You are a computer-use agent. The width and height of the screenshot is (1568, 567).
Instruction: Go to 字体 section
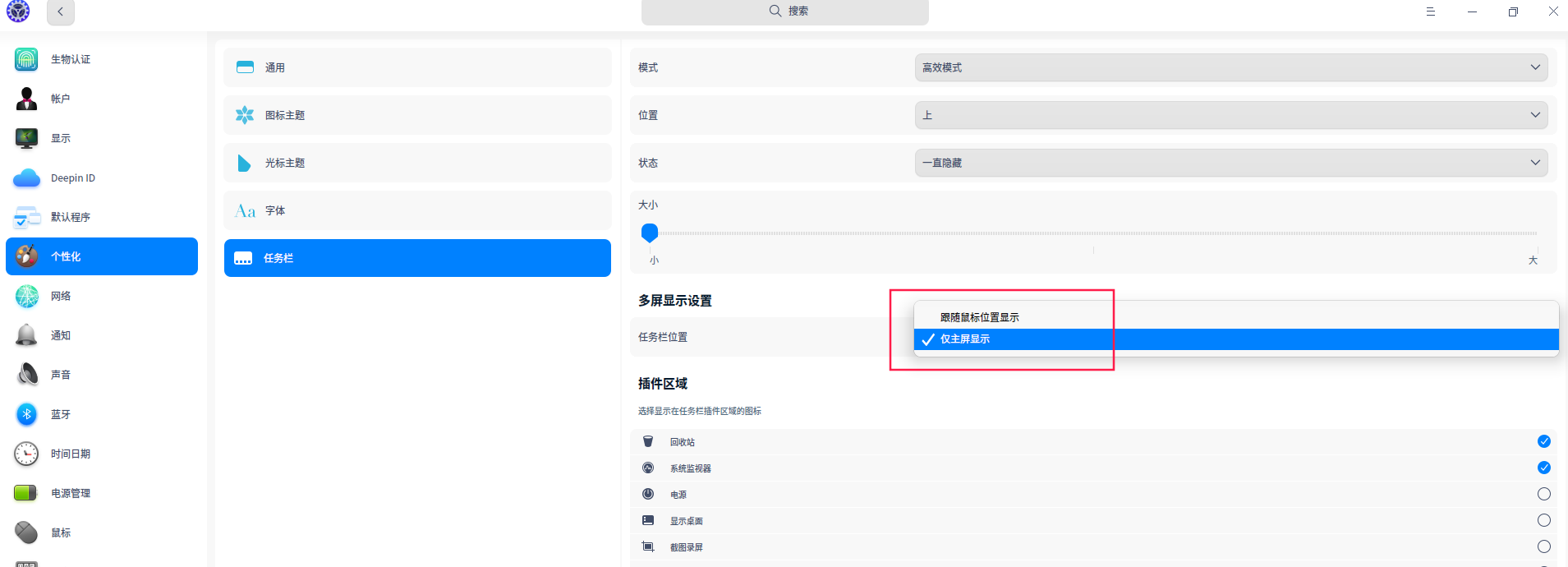click(x=417, y=210)
